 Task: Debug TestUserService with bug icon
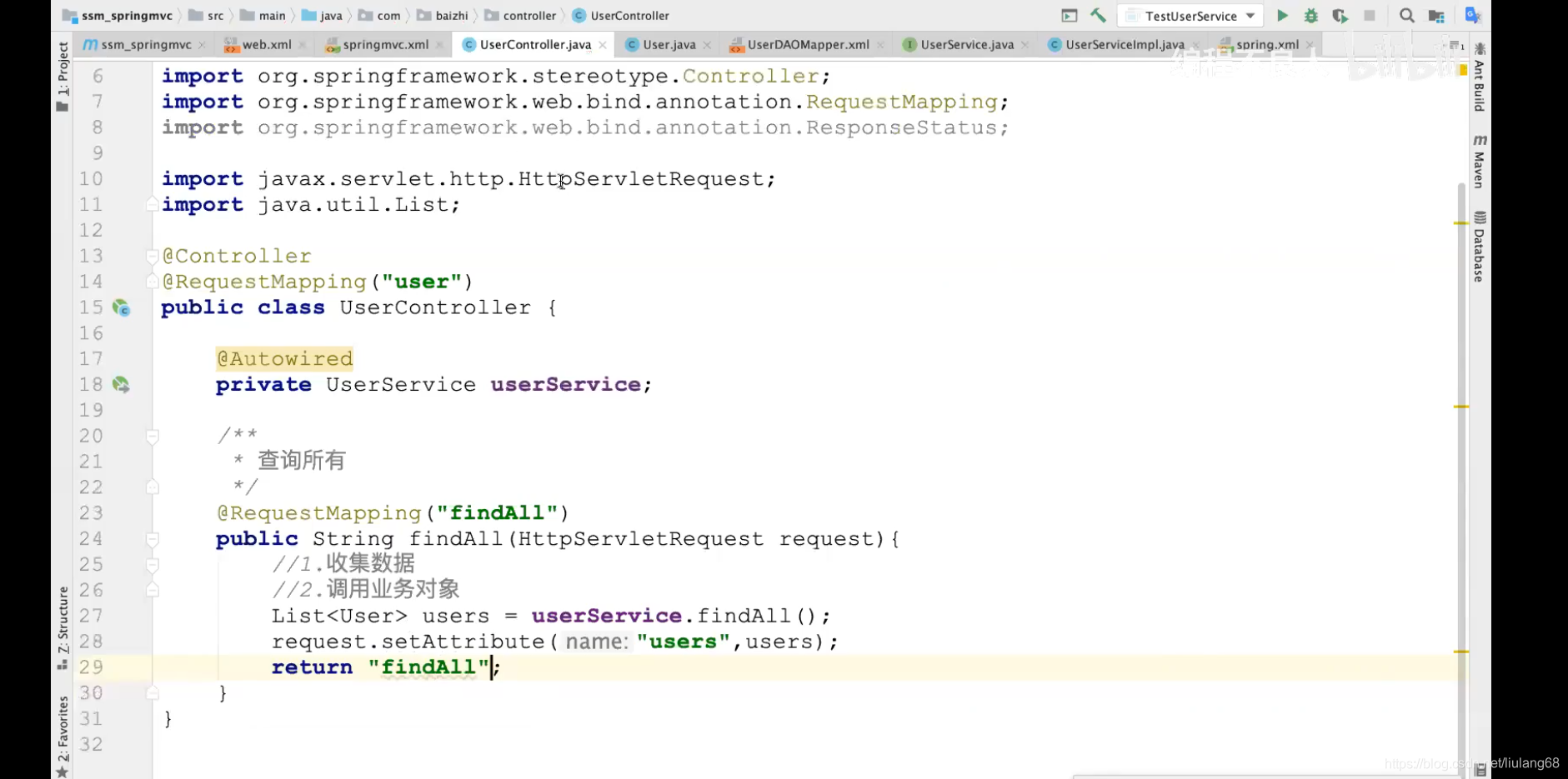[1311, 16]
